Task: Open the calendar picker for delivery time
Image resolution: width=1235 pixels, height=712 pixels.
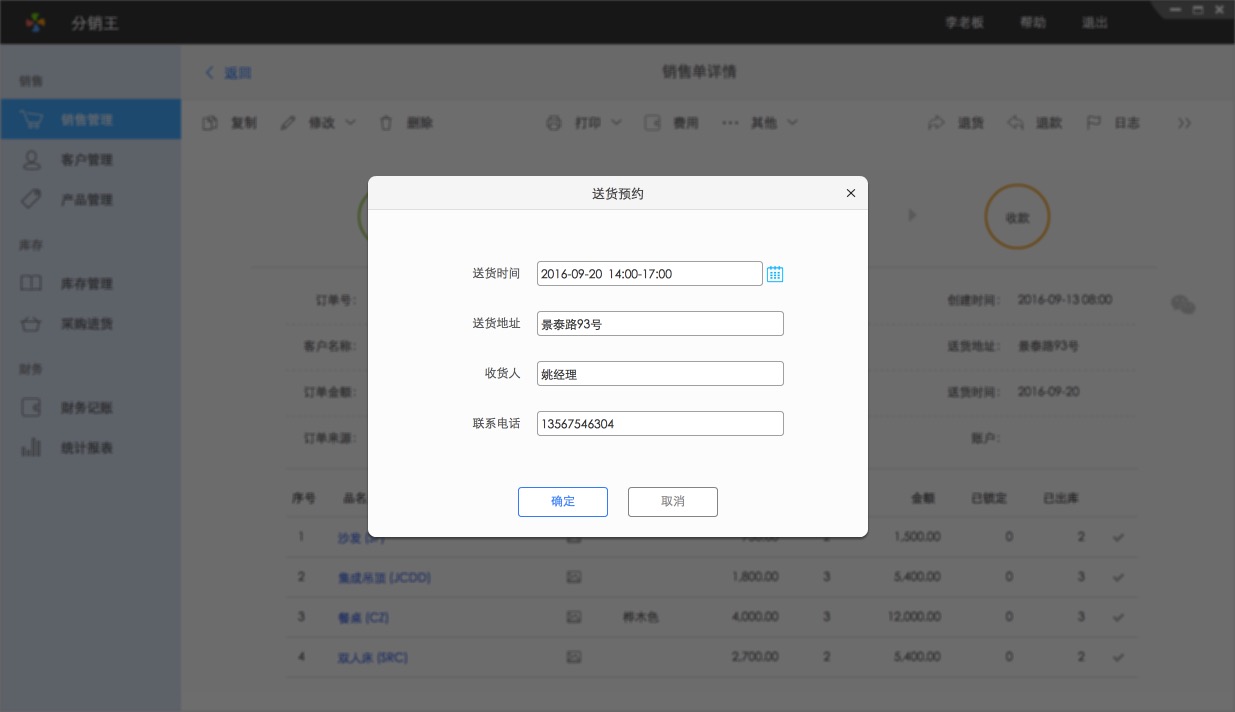Action: pyautogui.click(x=775, y=274)
